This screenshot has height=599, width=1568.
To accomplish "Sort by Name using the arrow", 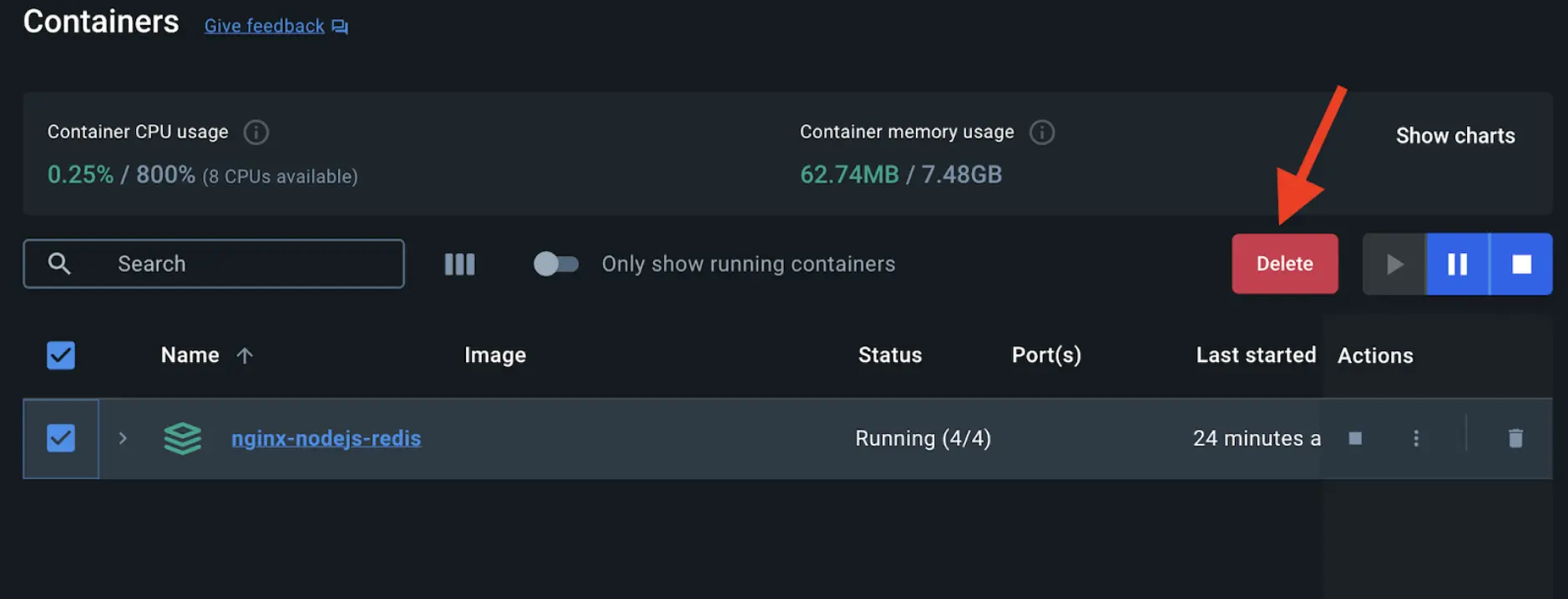I will point(245,356).
